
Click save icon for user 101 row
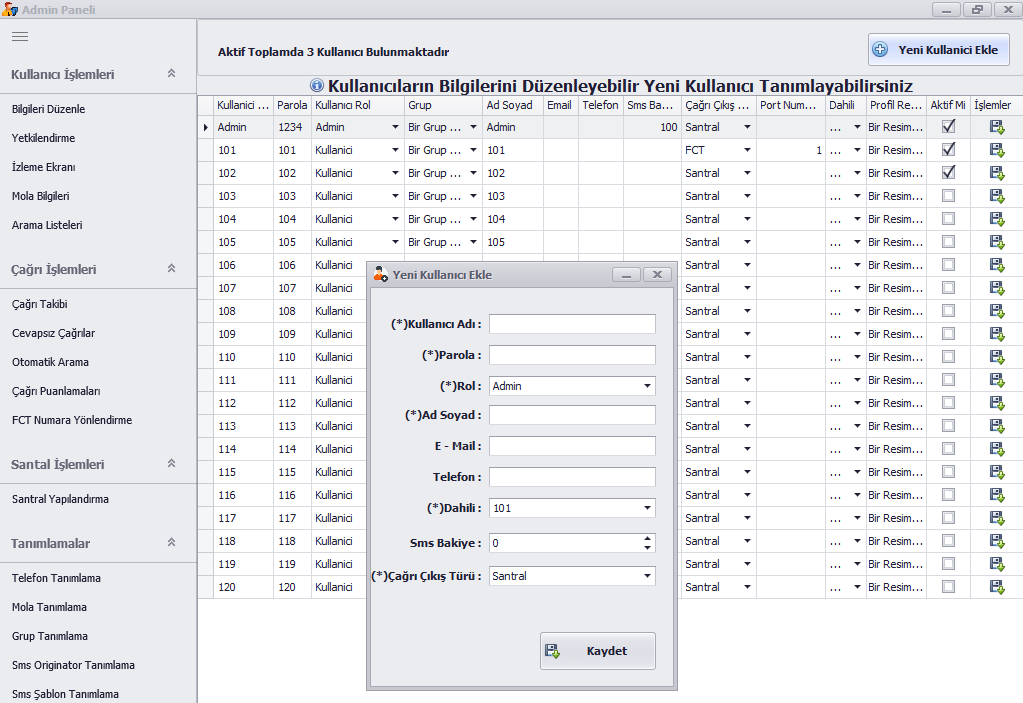[x=996, y=150]
